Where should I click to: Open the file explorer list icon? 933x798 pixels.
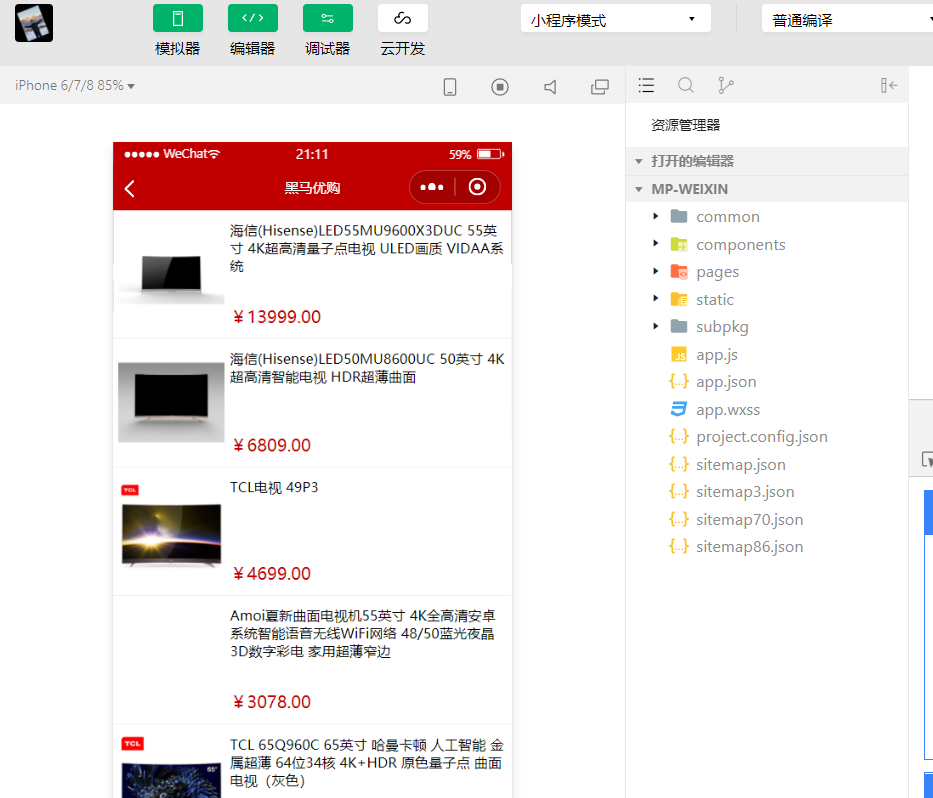[646, 85]
